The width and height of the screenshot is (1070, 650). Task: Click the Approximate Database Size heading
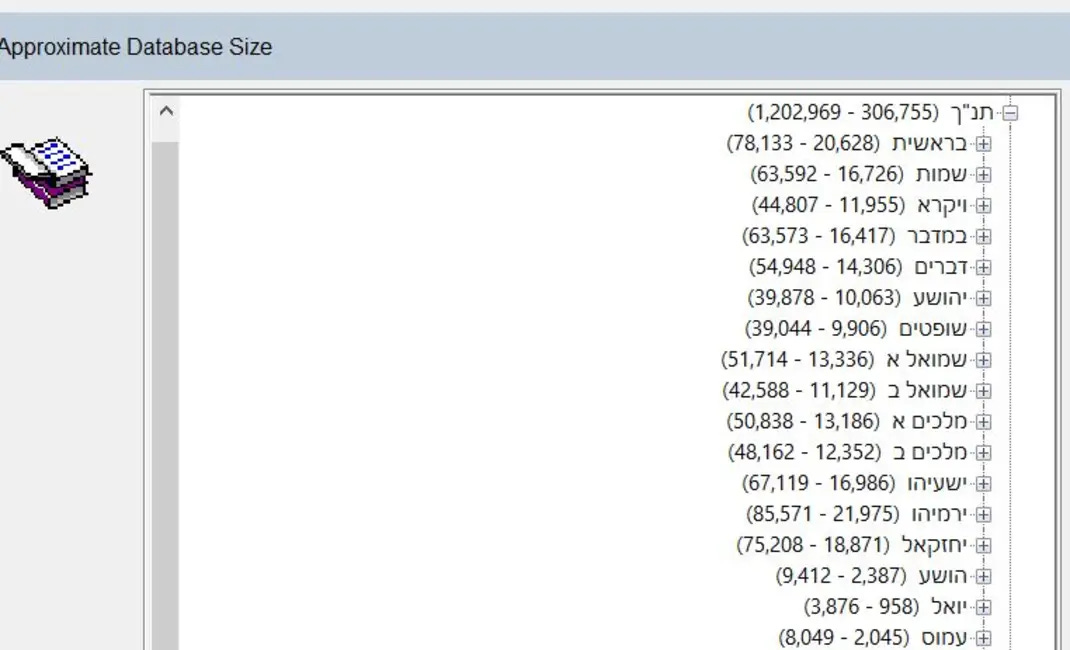135,47
